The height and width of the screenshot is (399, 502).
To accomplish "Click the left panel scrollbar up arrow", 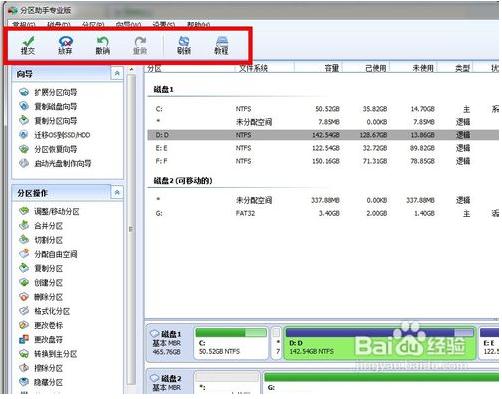I will [131, 69].
